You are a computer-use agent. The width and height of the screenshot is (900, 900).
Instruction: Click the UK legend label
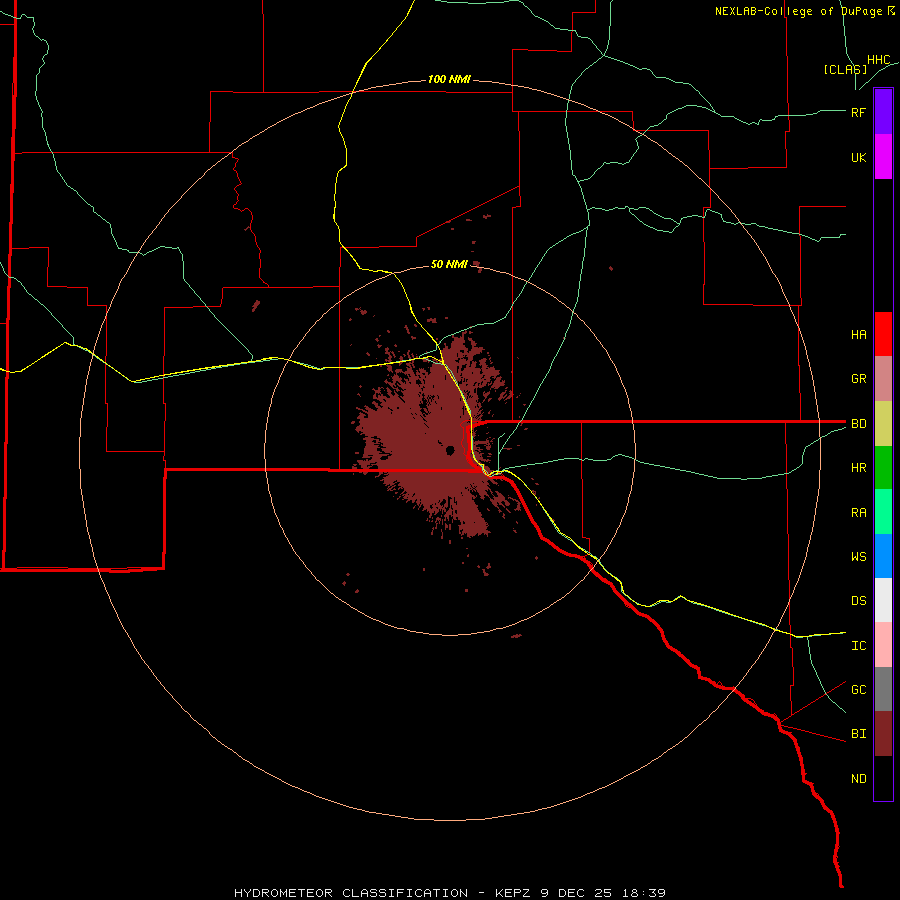tap(858, 158)
